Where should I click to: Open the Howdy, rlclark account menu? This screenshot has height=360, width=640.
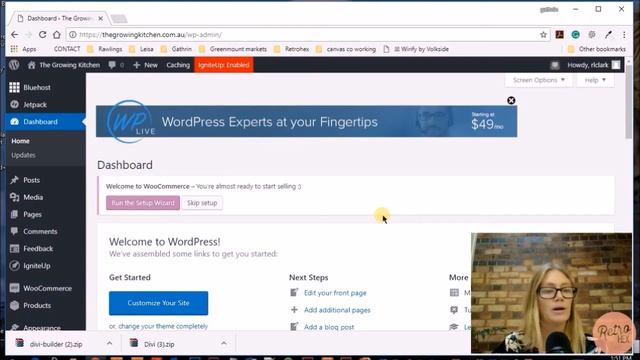[x=593, y=65]
